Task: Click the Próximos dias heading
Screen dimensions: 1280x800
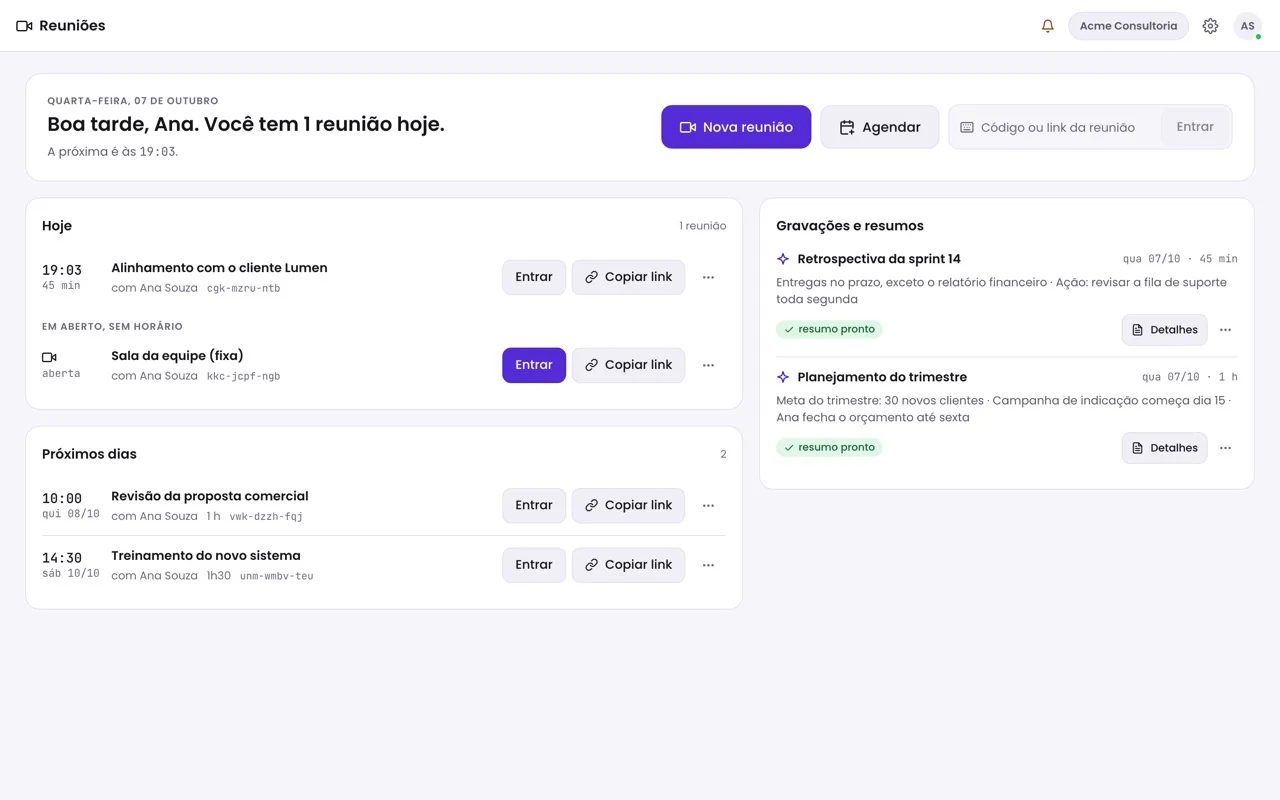Action: coord(89,454)
